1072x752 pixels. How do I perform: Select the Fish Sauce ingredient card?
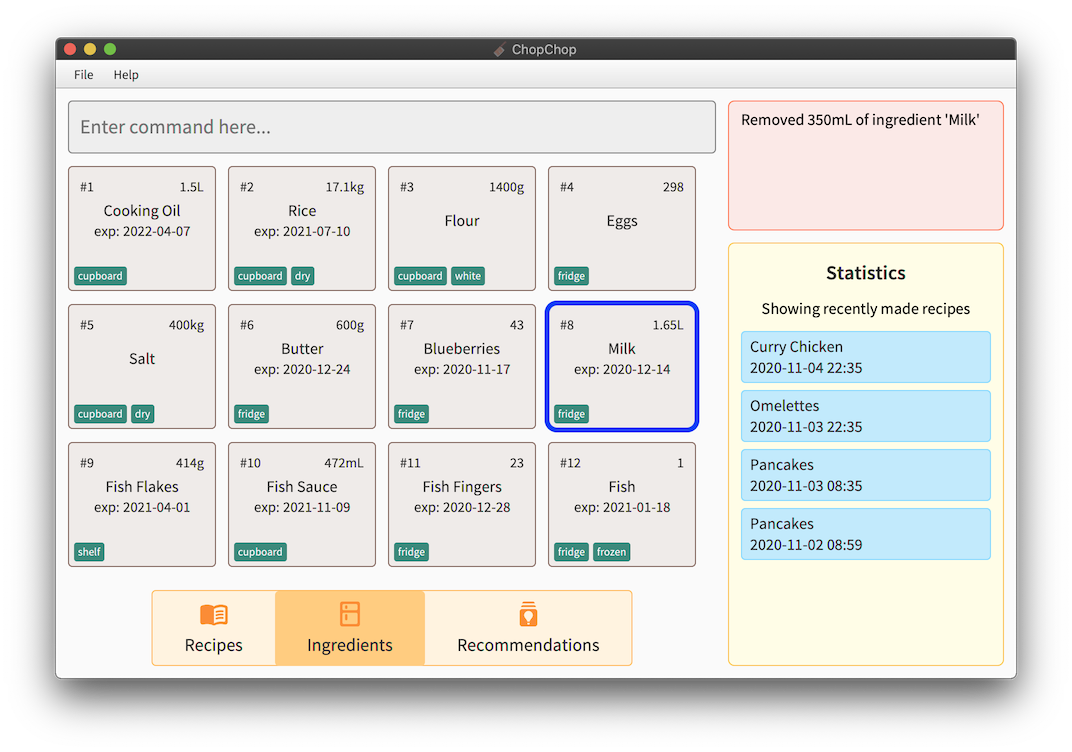pyautogui.click(x=302, y=505)
